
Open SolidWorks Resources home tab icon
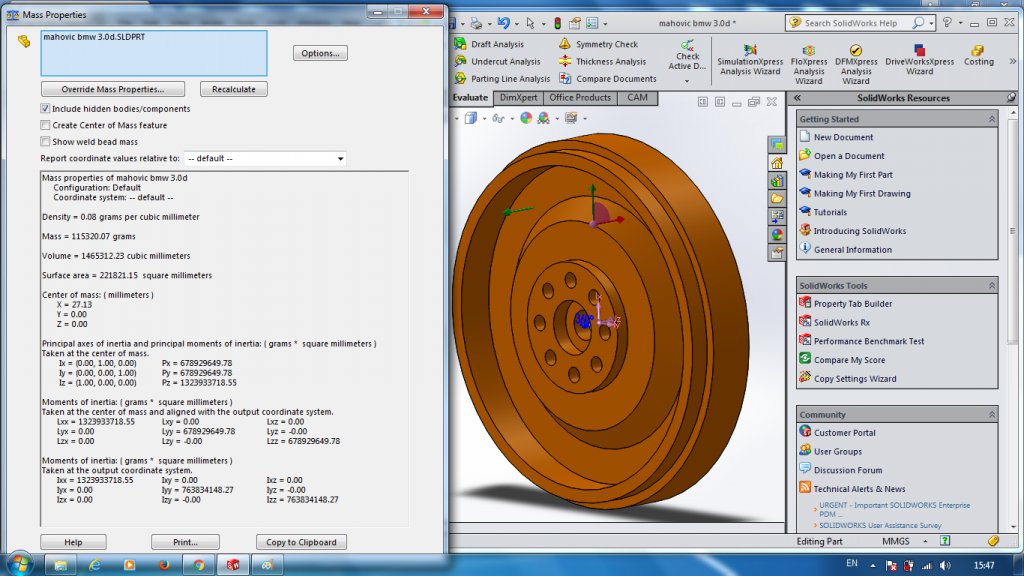pos(776,163)
